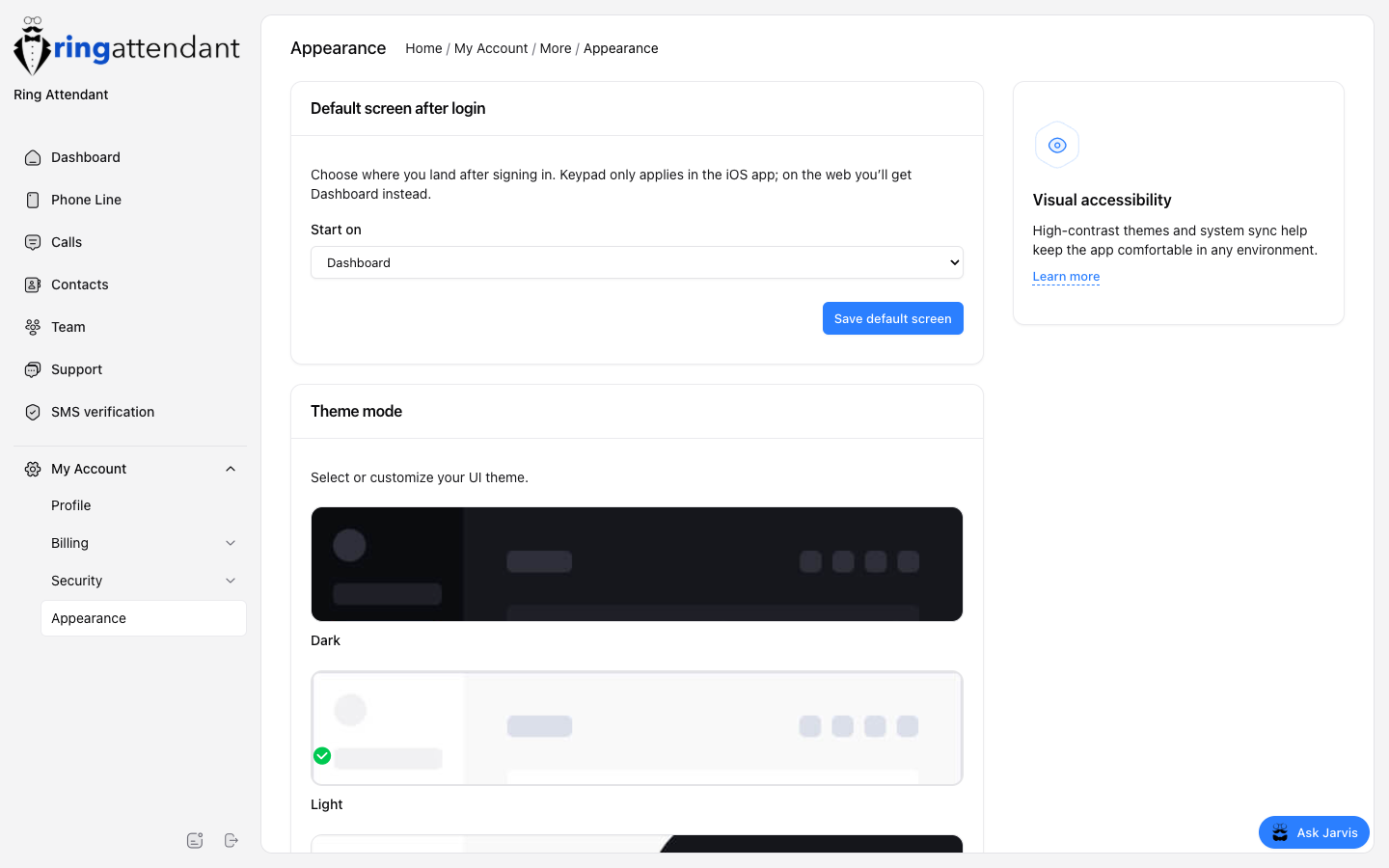Image resolution: width=1389 pixels, height=868 pixels.
Task: Expand the Security submenu chevron
Action: [x=231, y=581]
